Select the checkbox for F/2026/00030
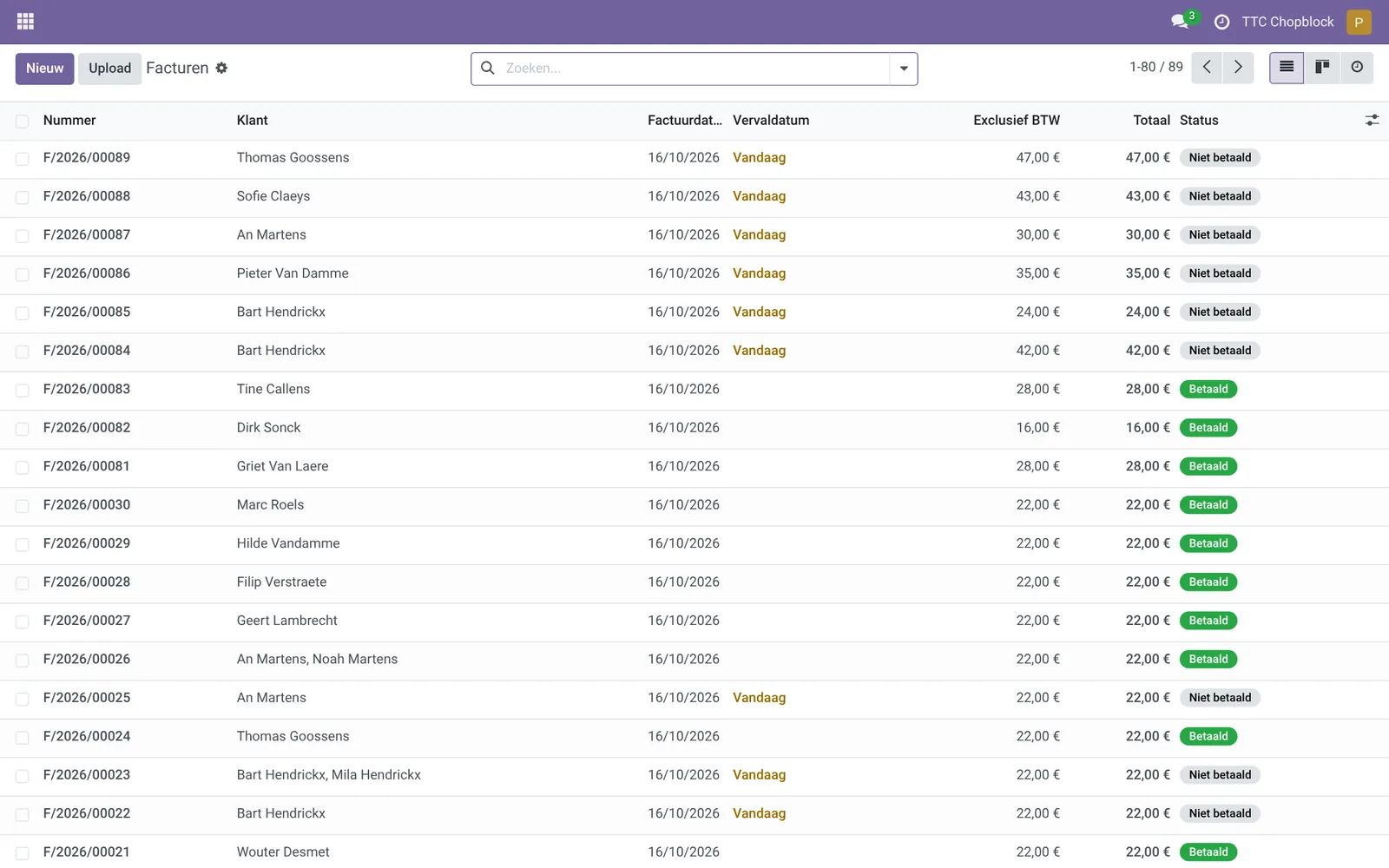1389x868 pixels. coord(23,506)
